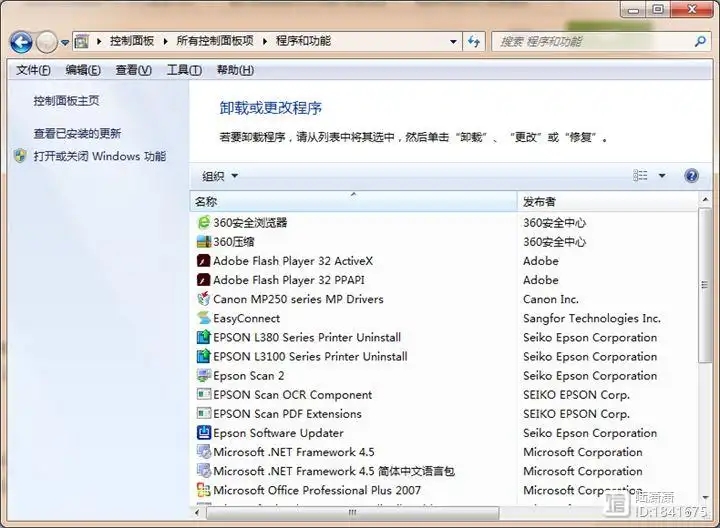Select the Epson Scan 2 program name
720x528 pixels.
tap(248, 376)
